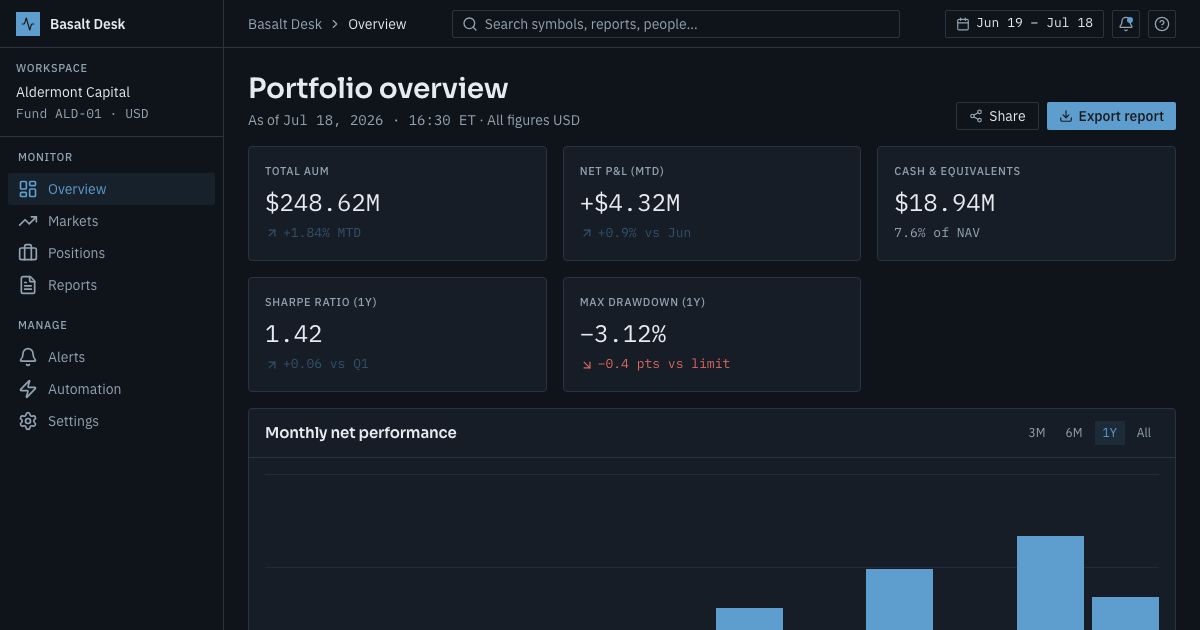Click '+1.84% MTD' text
1200x630 pixels.
point(322,233)
